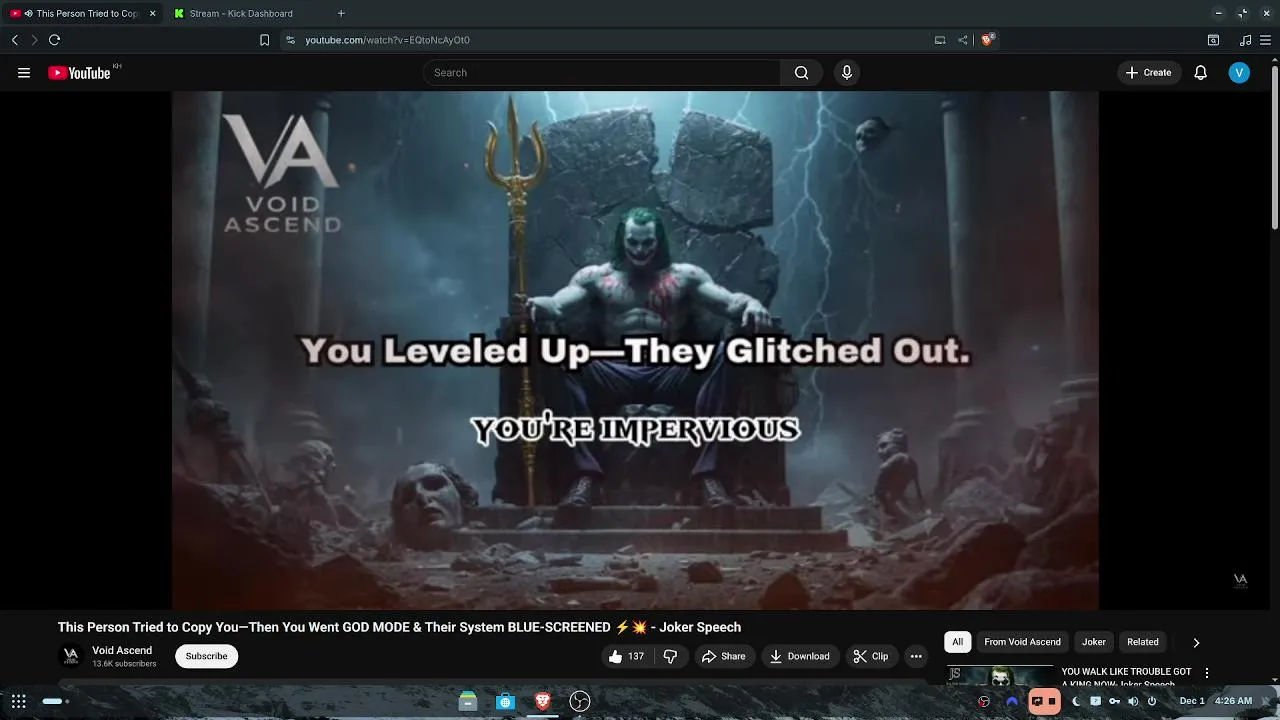
Task: Close the 'This Person Tried to Copy' tab
Action: [153, 13]
